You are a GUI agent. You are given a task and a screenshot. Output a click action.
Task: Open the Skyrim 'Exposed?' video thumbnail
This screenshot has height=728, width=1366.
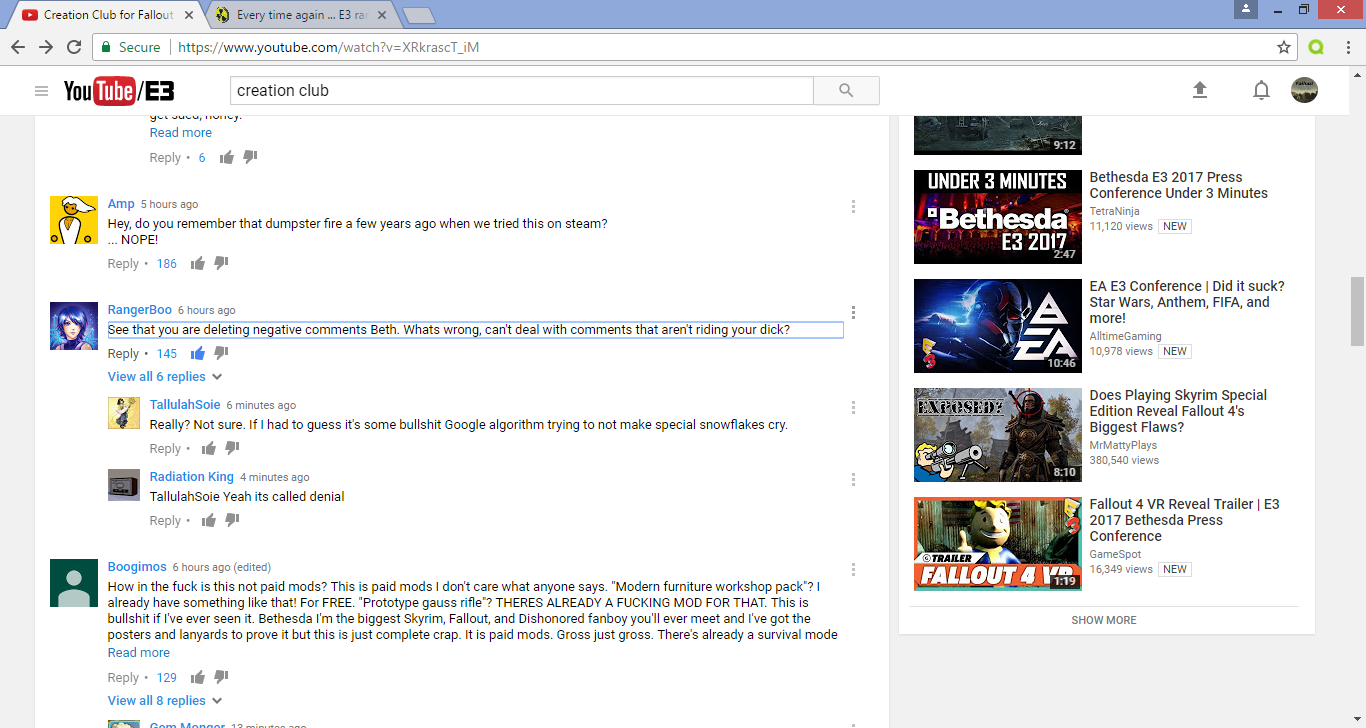[x=998, y=435]
